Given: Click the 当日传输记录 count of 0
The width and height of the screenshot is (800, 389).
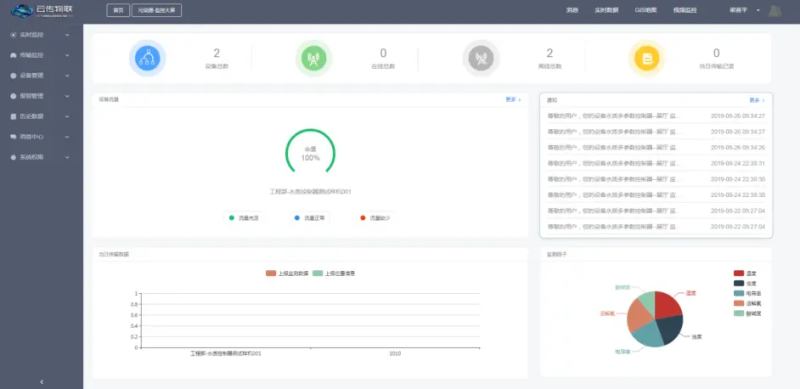Looking at the screenshot, I should [x=716, y=53].
